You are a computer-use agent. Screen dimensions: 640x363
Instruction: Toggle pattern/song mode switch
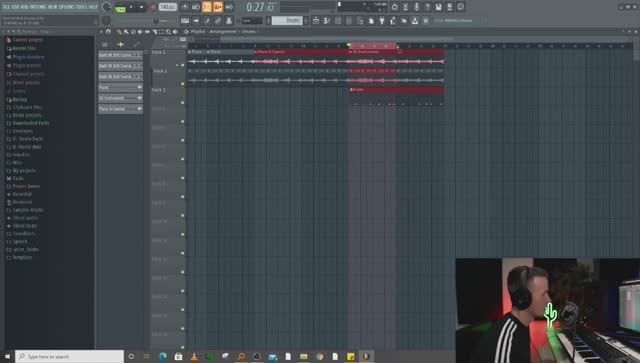[120, 8]
